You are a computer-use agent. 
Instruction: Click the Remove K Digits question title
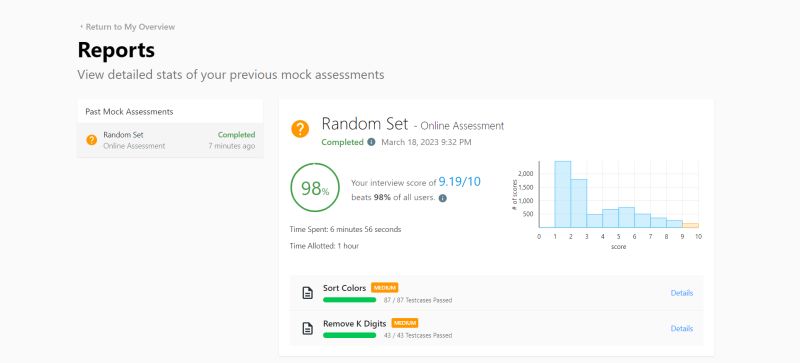(355, 323)
